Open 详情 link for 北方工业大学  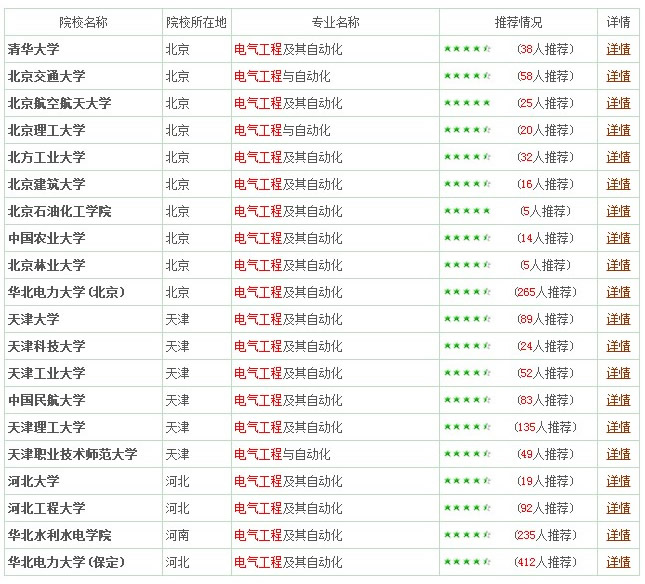(x=618, y=157)
